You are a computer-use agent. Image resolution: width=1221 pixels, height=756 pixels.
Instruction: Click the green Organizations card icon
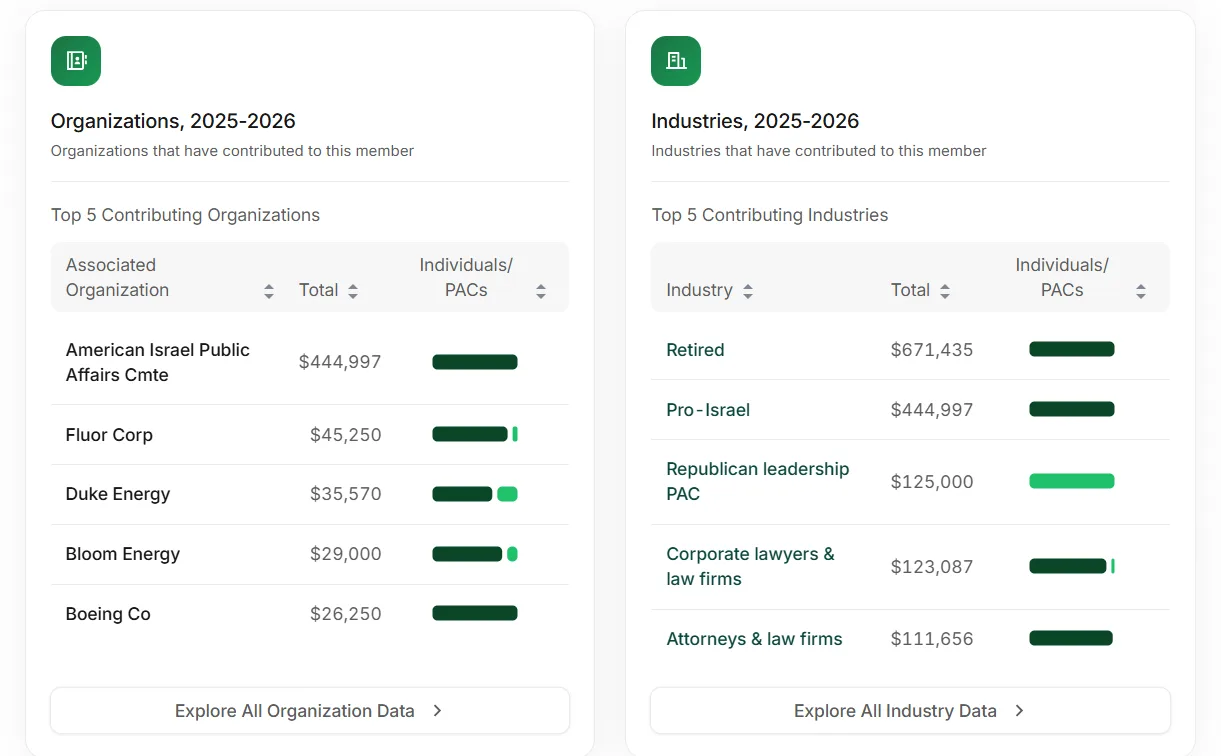[76, 61]
